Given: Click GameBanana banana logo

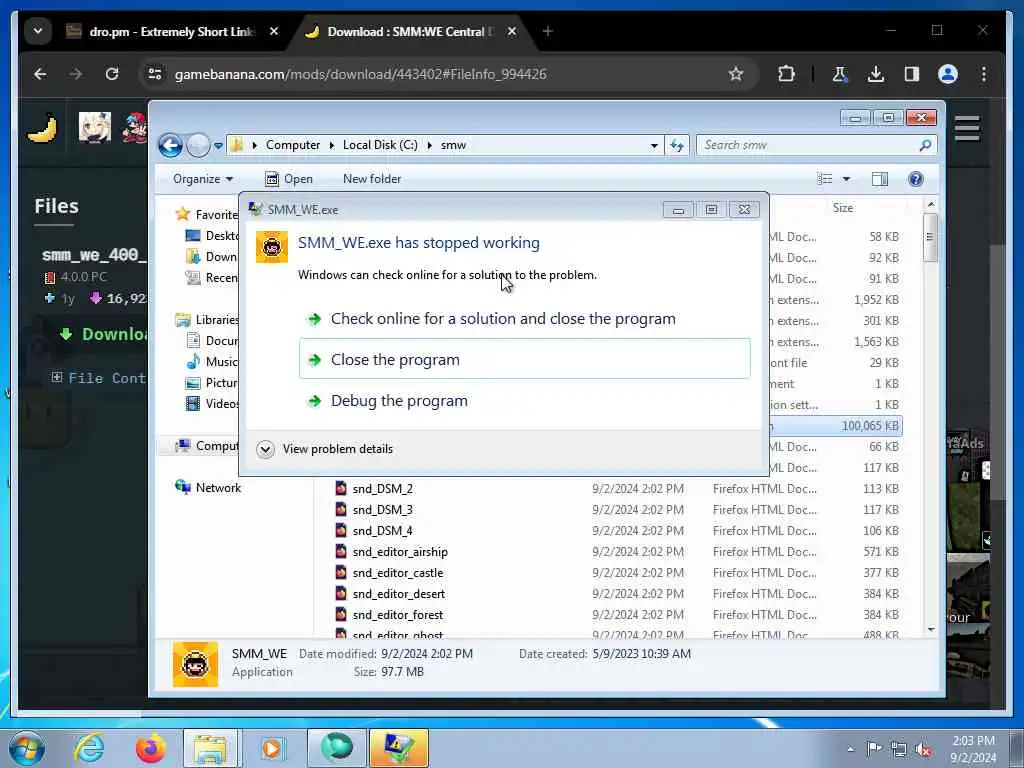Looking at the screenshot, I should 42,127.
